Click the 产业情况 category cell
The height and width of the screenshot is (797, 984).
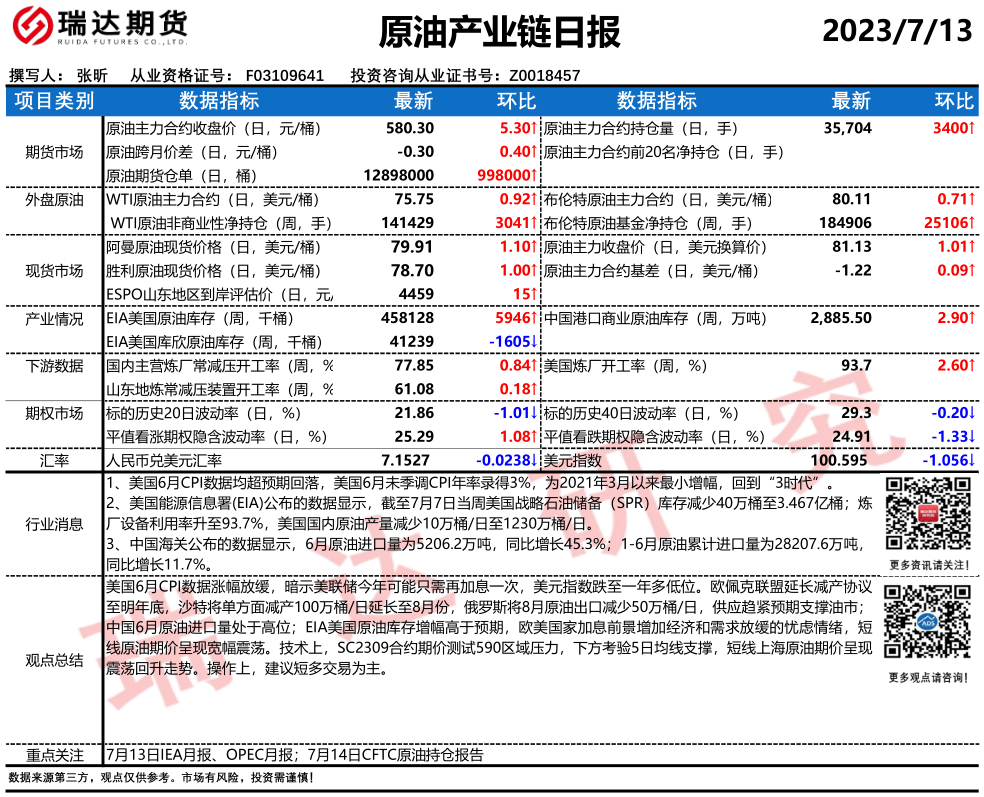(x=54, y=329)
